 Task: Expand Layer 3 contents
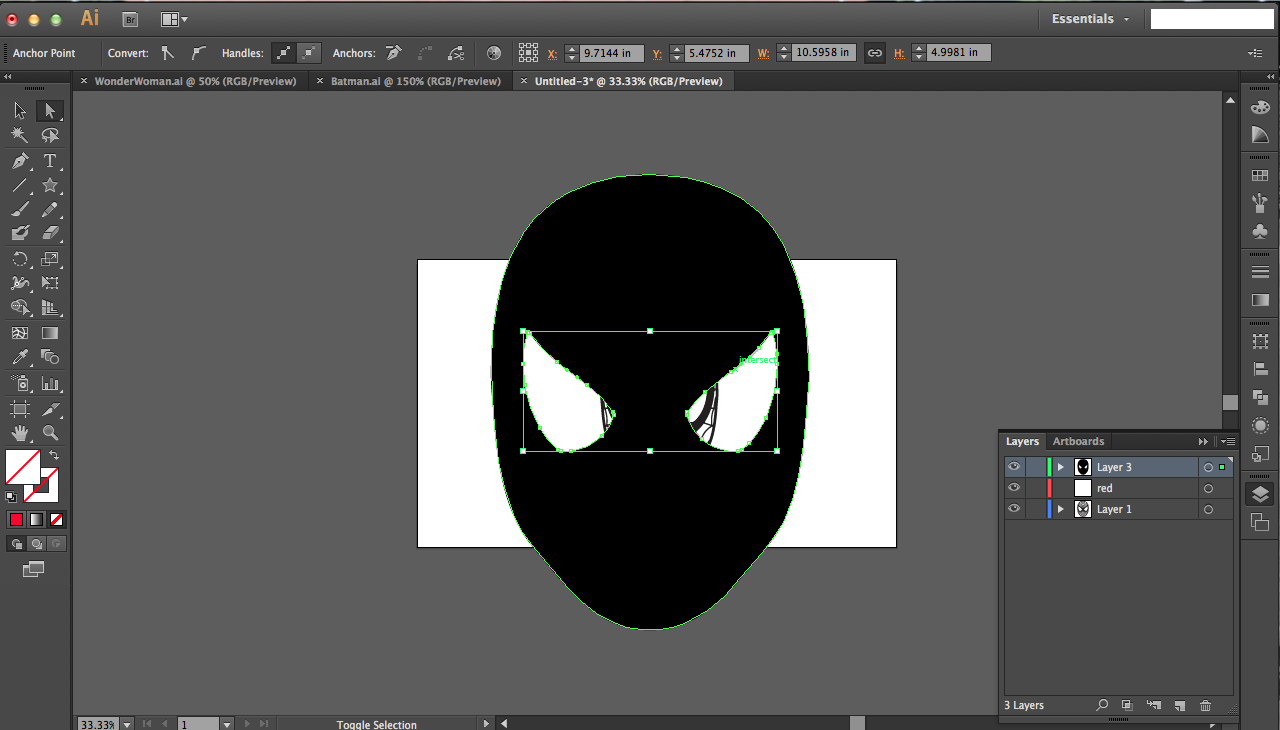[x=1061, y=467]
